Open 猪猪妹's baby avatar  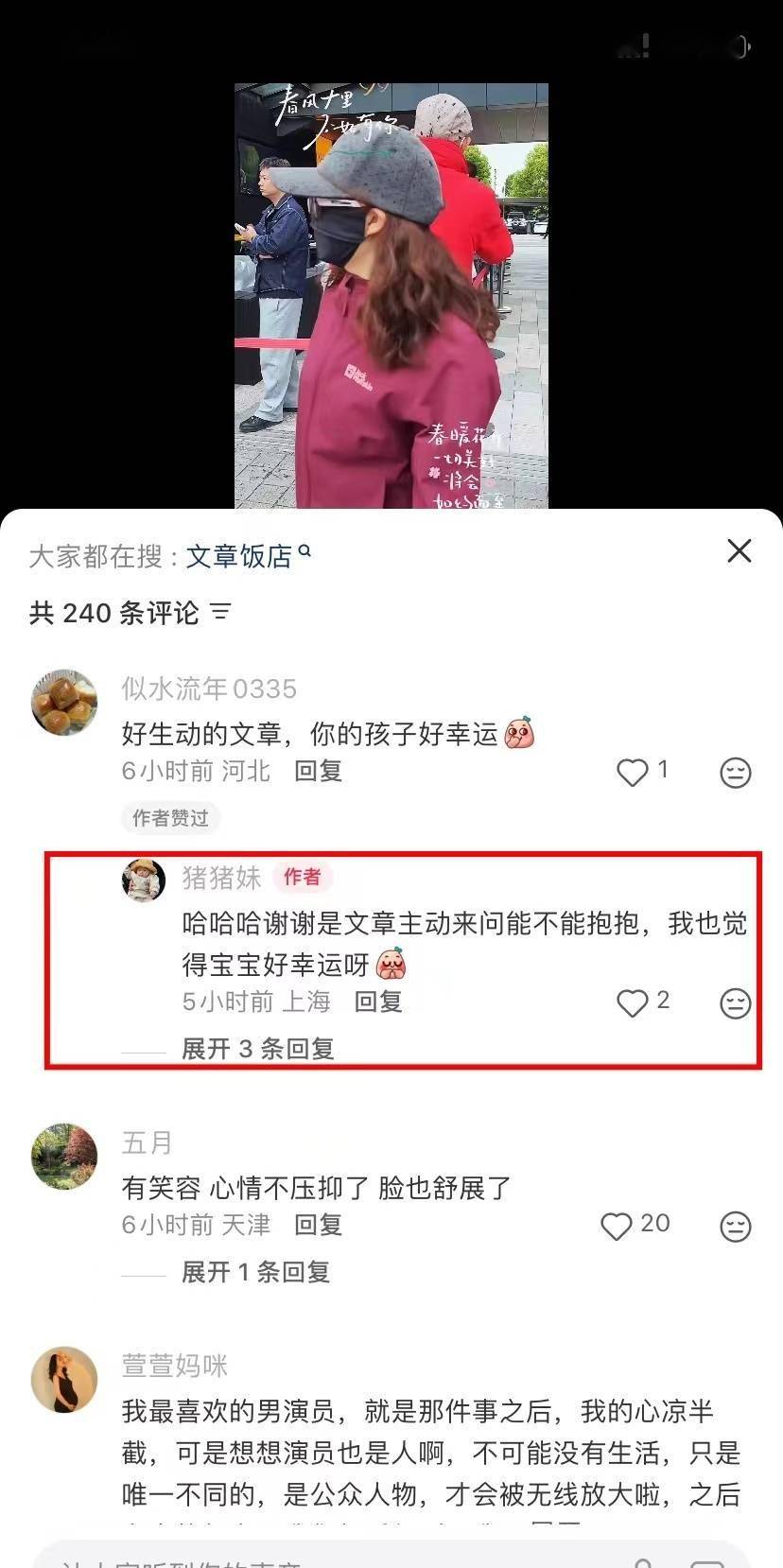point(144,880)
